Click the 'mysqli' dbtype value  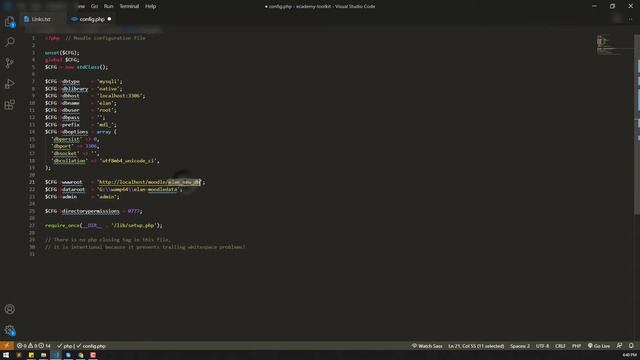coord(109,82)
